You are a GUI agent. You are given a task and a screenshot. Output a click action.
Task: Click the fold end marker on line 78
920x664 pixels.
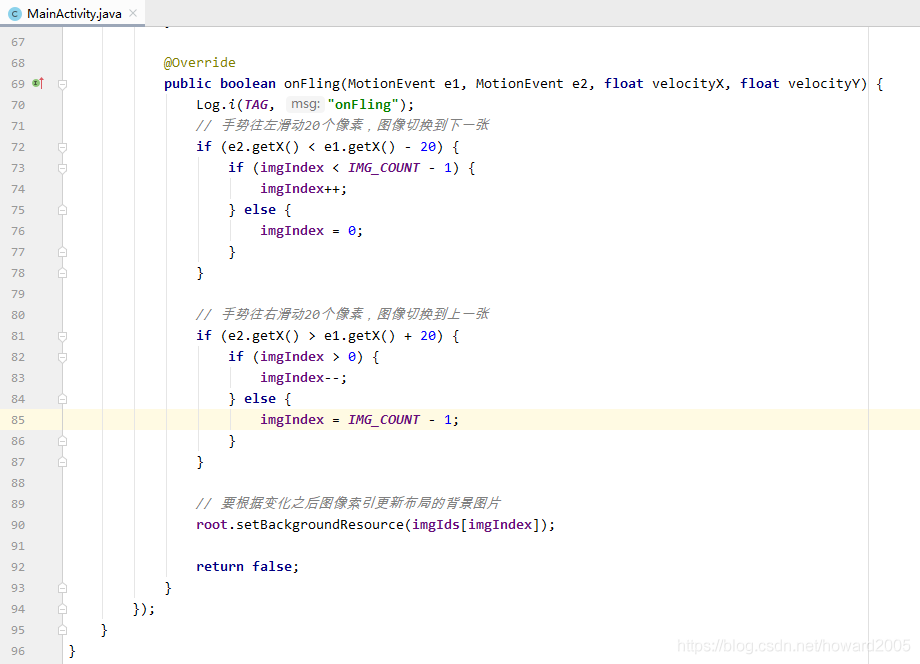click(x=62, y=273)
